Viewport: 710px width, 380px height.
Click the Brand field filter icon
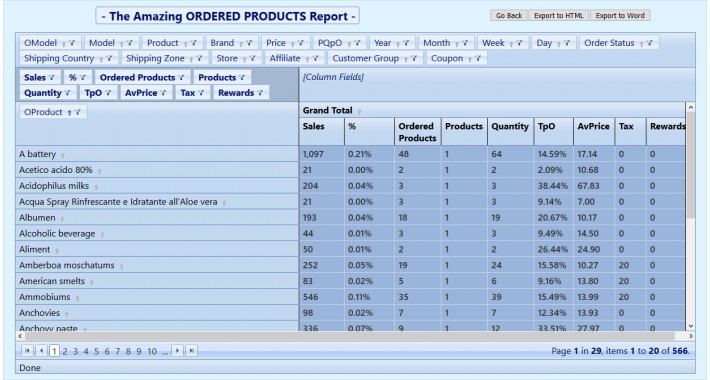pyautogui.click(x=249, y=43)
